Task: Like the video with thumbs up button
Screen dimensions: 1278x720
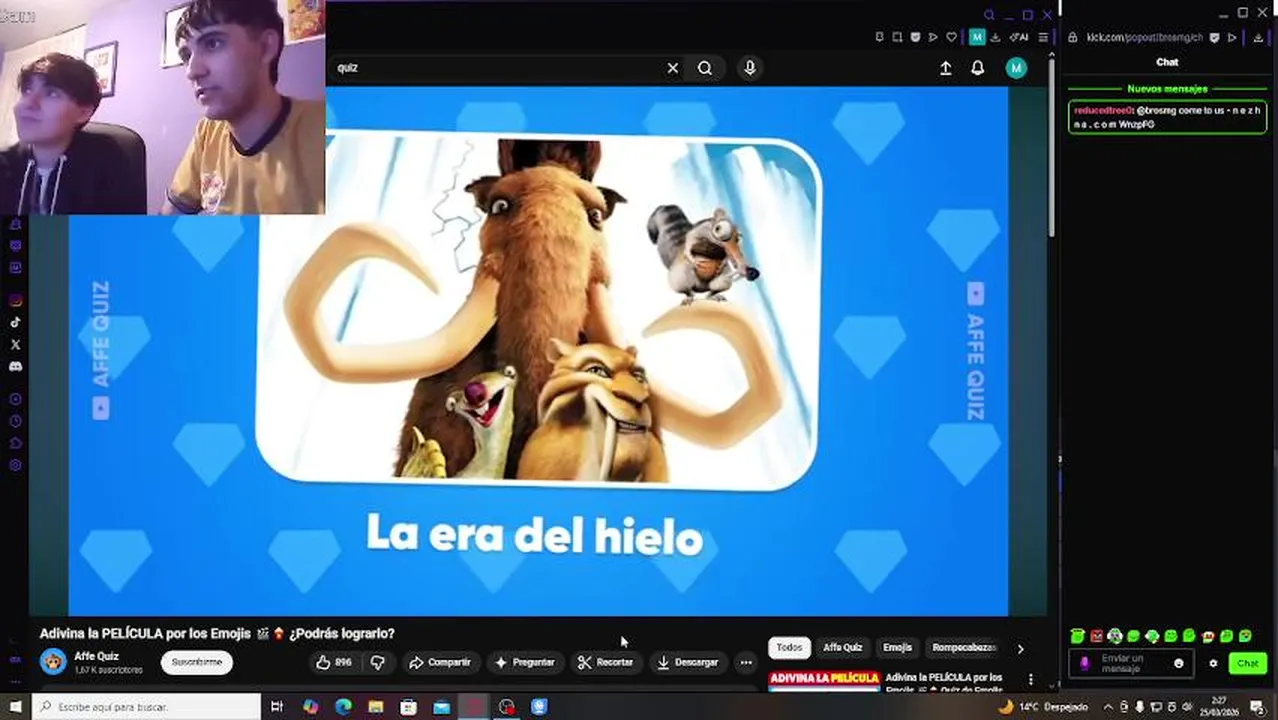Action: pos(334,662)
